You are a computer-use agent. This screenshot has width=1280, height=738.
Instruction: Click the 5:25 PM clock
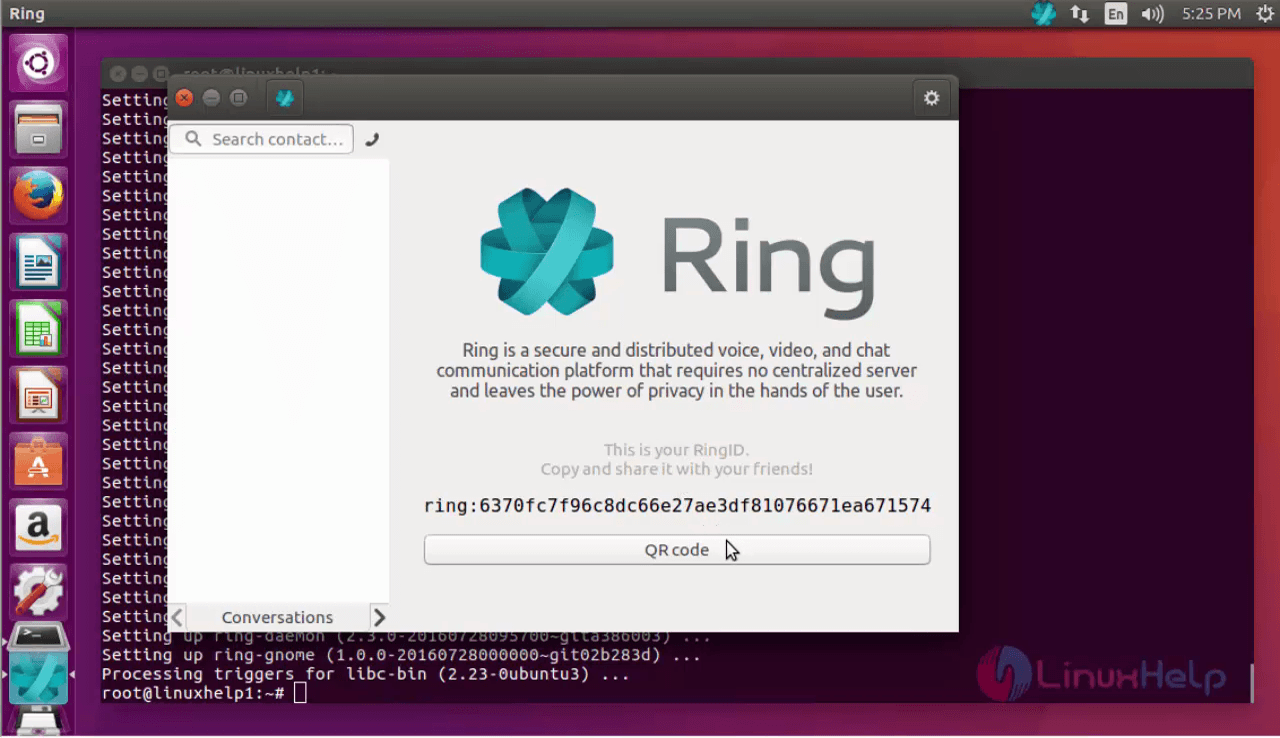click(1211, 14)
